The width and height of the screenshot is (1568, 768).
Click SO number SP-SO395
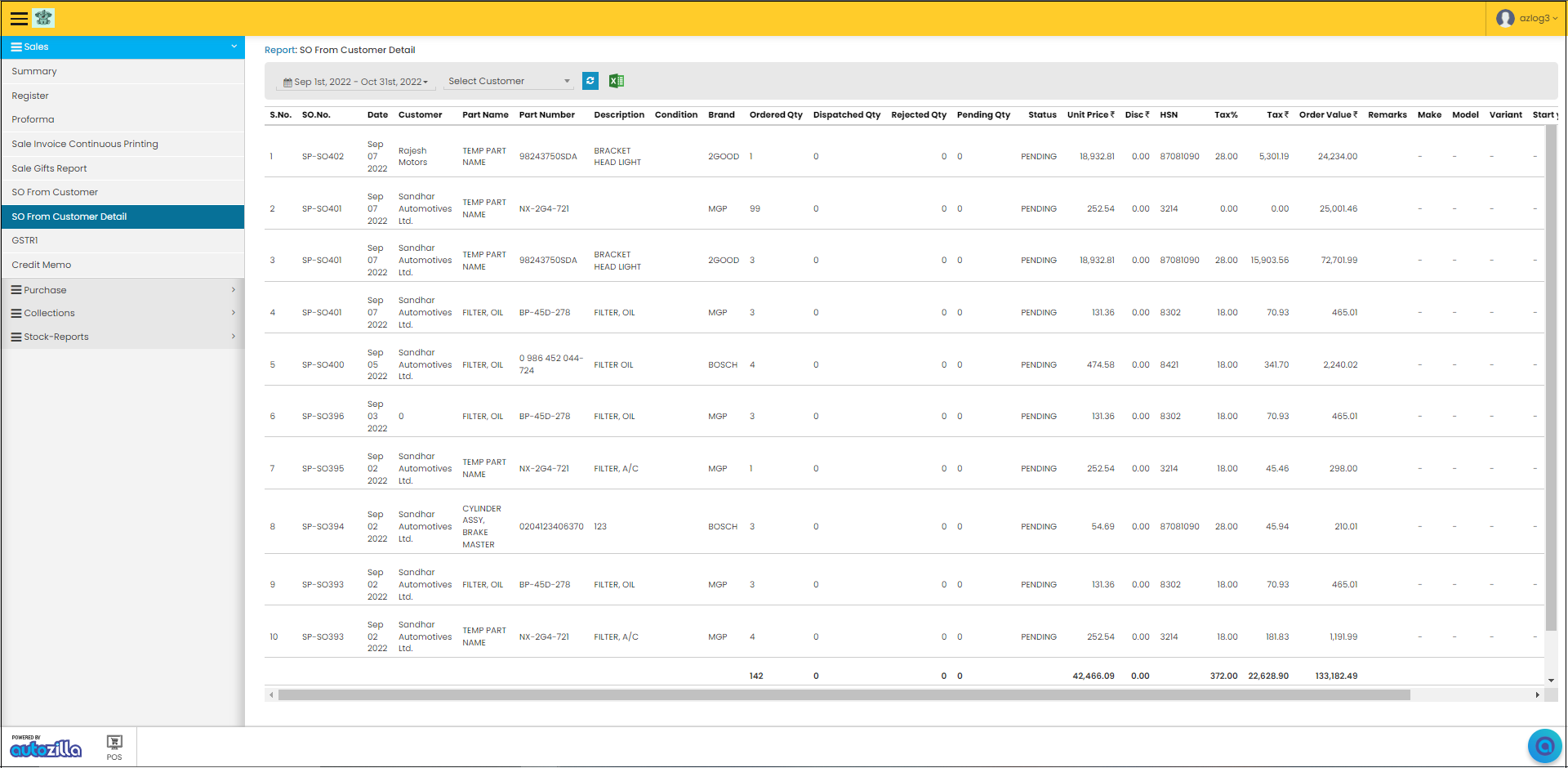323,469
